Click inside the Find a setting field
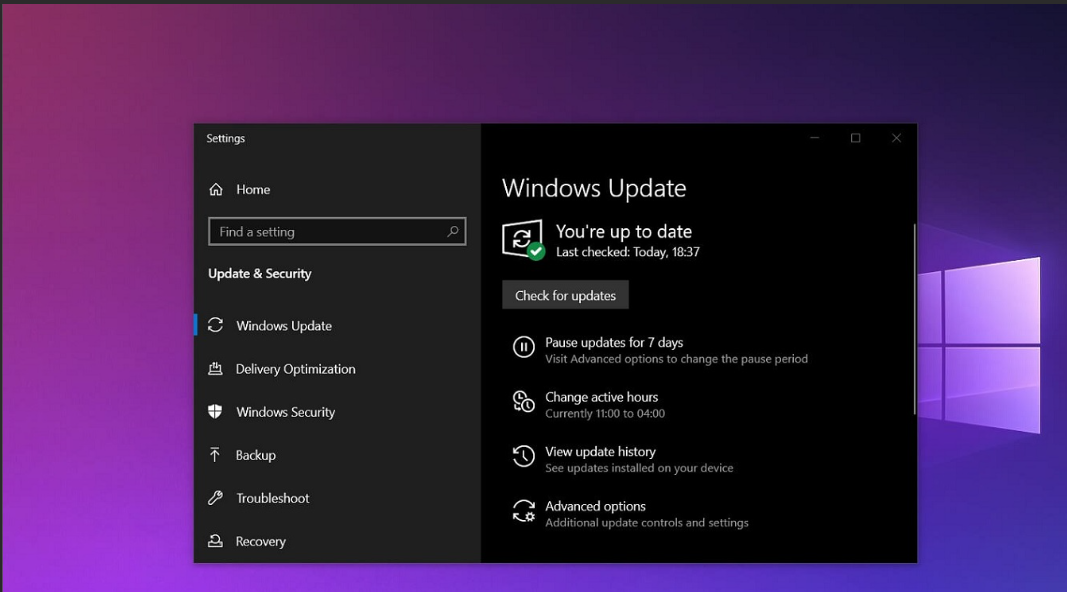 coord(325,232)
